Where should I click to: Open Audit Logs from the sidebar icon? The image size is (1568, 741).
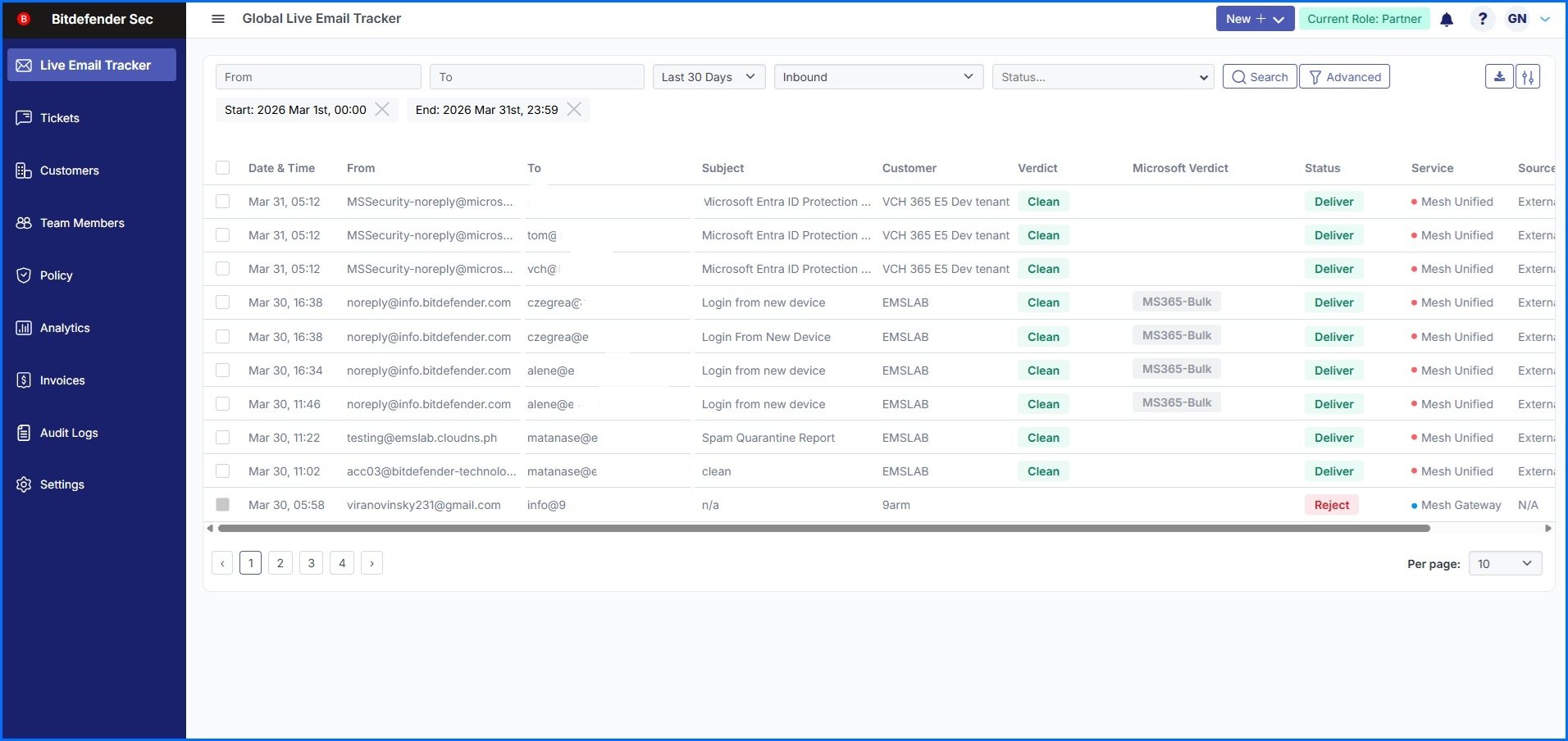(24, 432)
